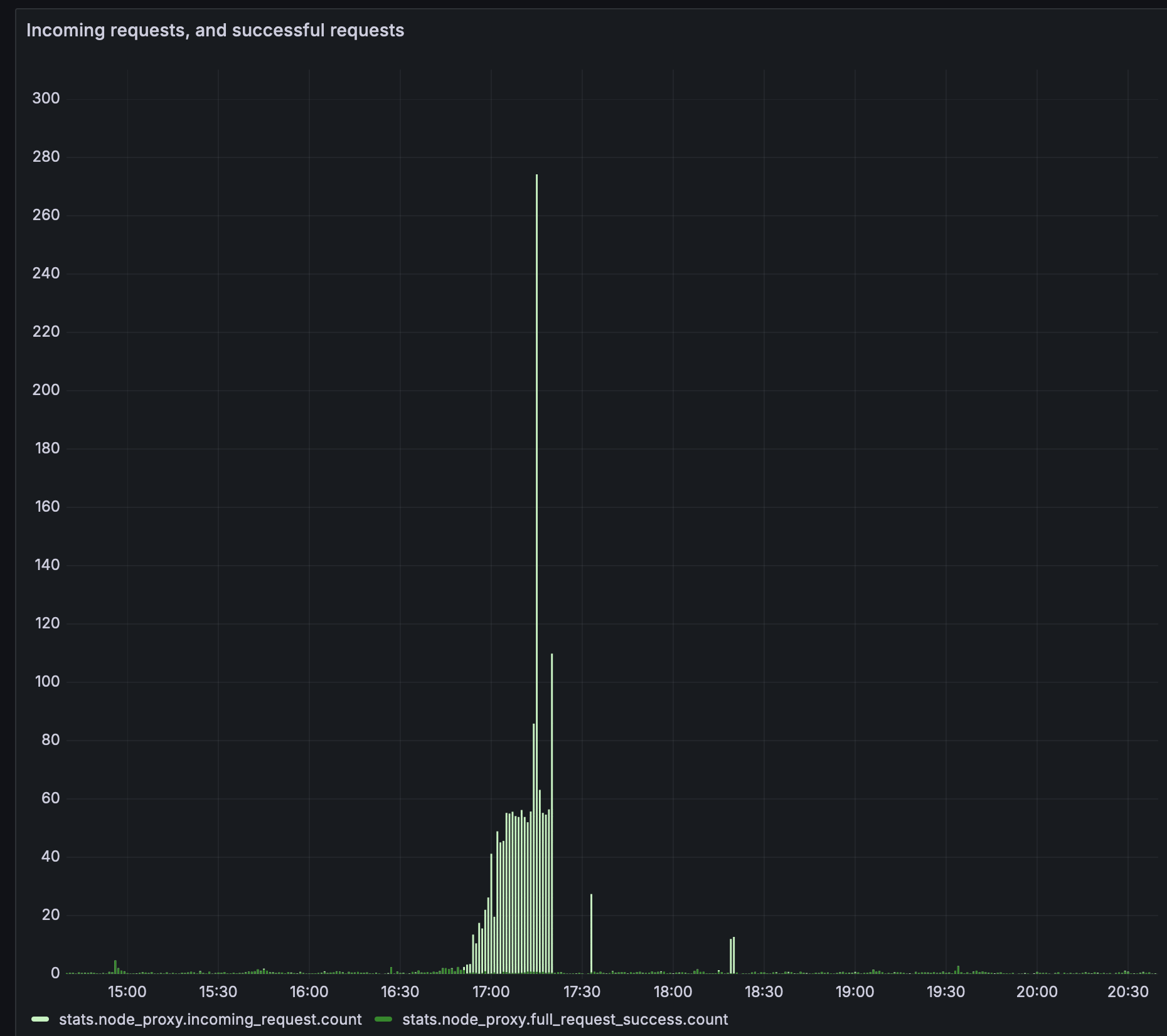This screenshot has height=1036, width=1167.
Task: Click the 16:30 x-axis label
Action: tap(400, 991)
